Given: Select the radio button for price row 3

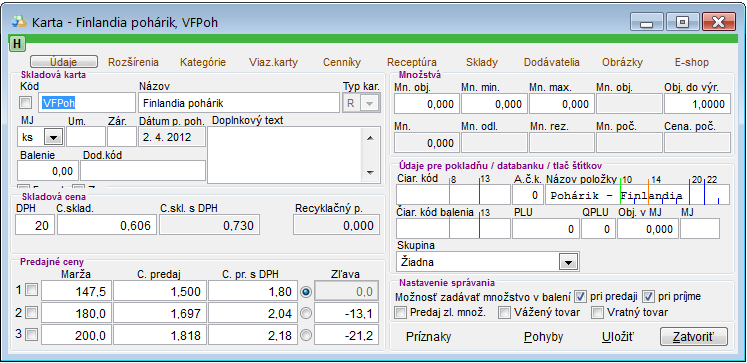Looking at the screenshot, I should pos(306,335).
